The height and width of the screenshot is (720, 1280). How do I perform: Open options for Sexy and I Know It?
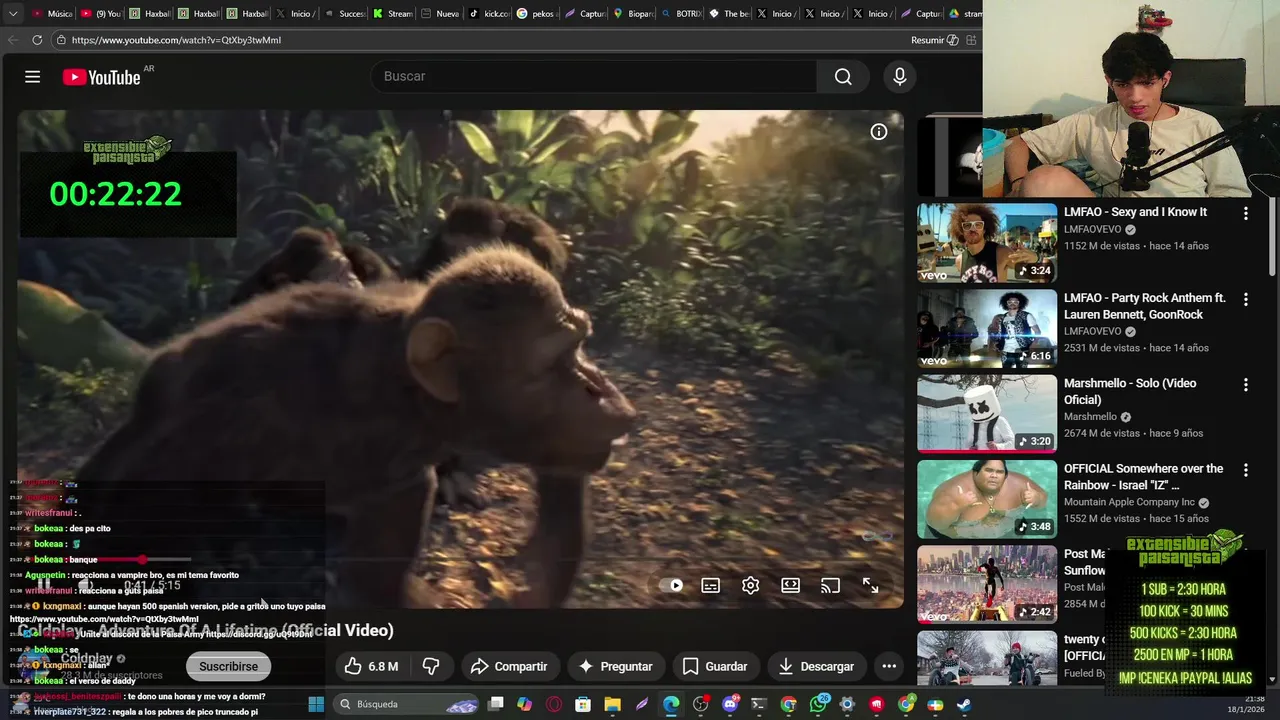pos(1245,213)
